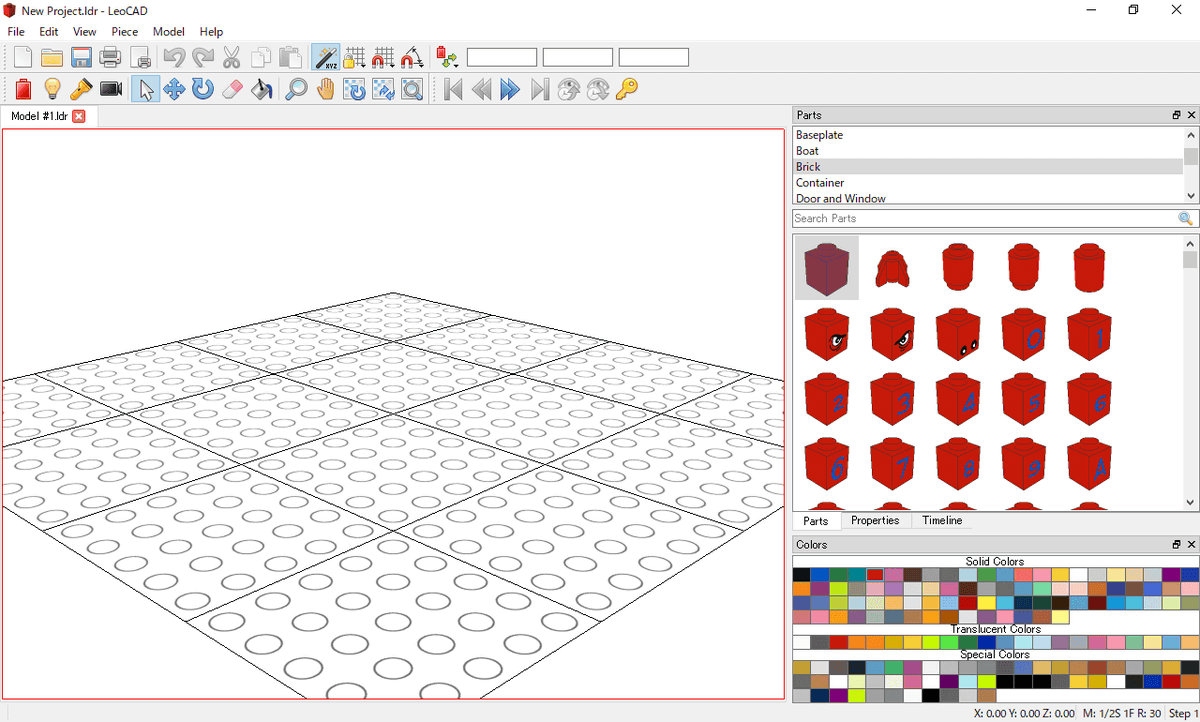Viewport: 1200px width, 722px height.
Task: Activate the Rotate tool
Action: pos(203,89)
